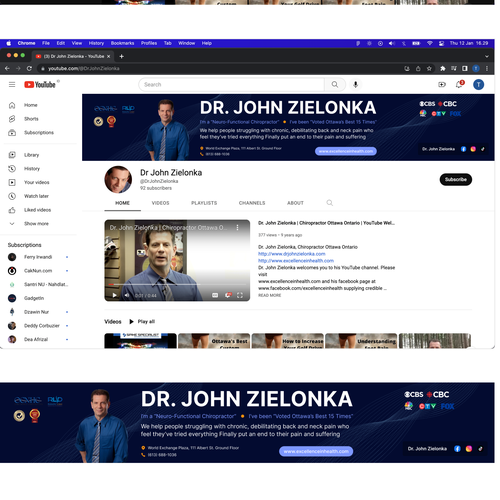Image resolution: width=500 pixels, height=500 pixels.
Task: Play the featured channel video
Action: coord(115,295)
